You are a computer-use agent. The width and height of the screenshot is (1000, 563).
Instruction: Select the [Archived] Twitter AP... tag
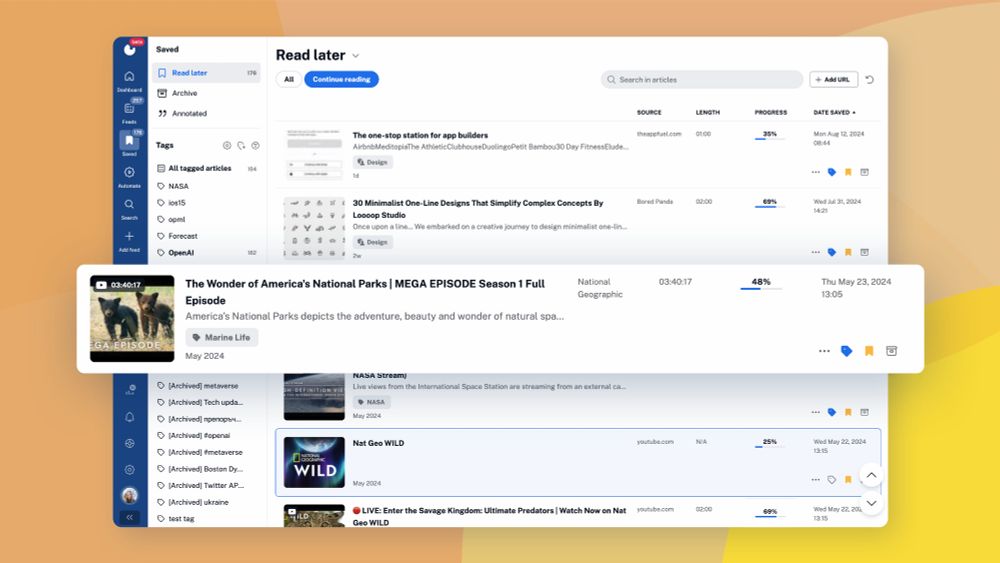207,485
